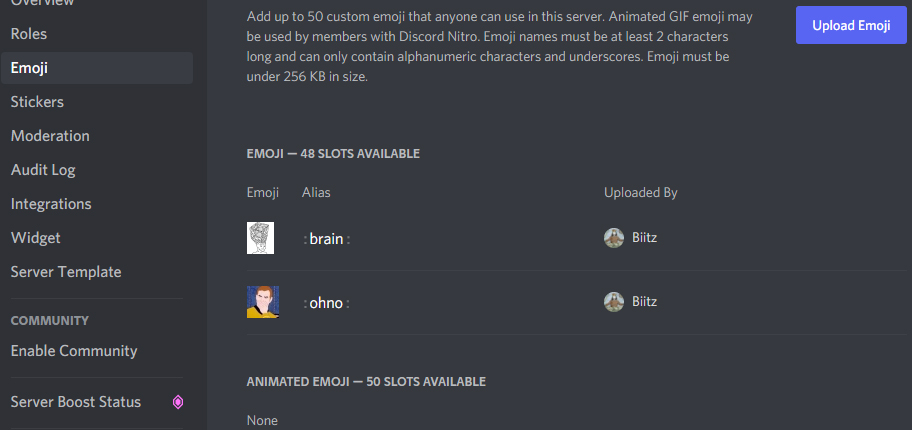Image resolution: width=912 pixels, height=430 pixels.
Task: Open the Roles settings page
Action: pos(97,34)
